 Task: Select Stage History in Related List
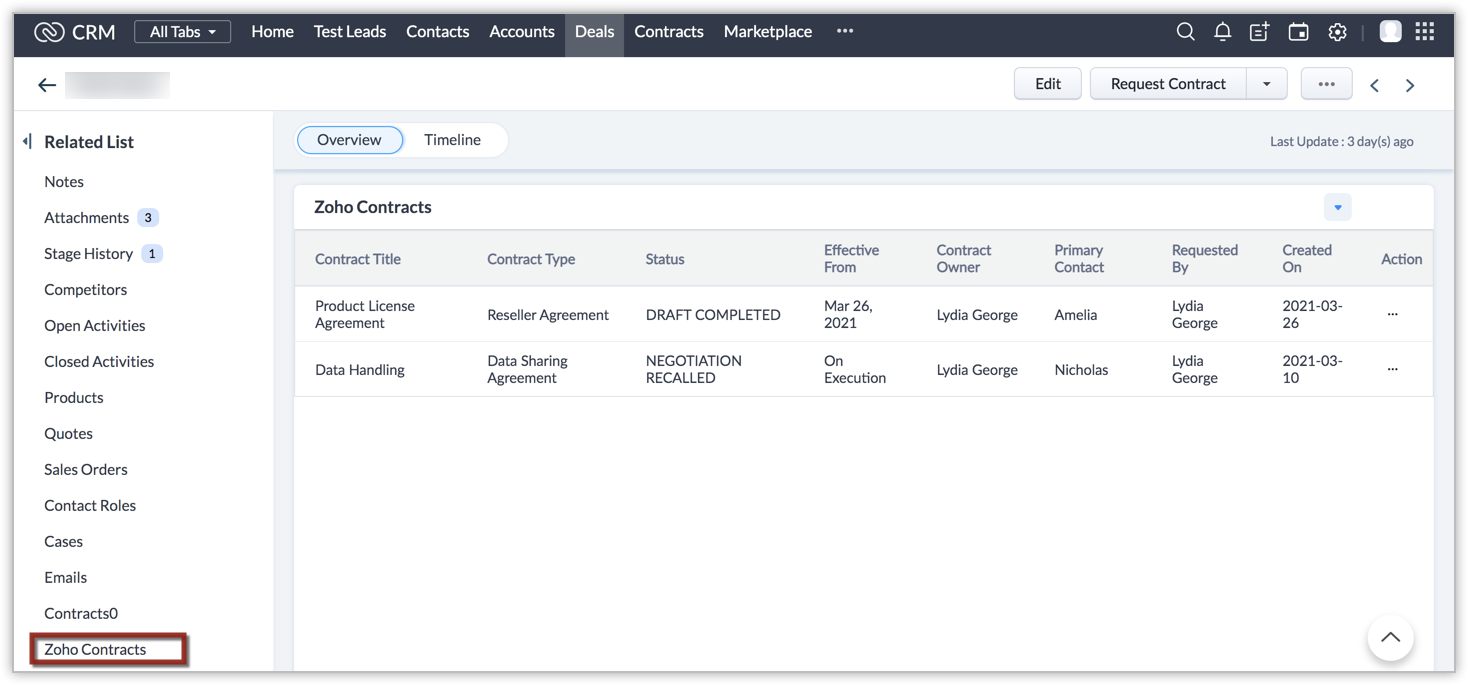click(x=88, y=254)
